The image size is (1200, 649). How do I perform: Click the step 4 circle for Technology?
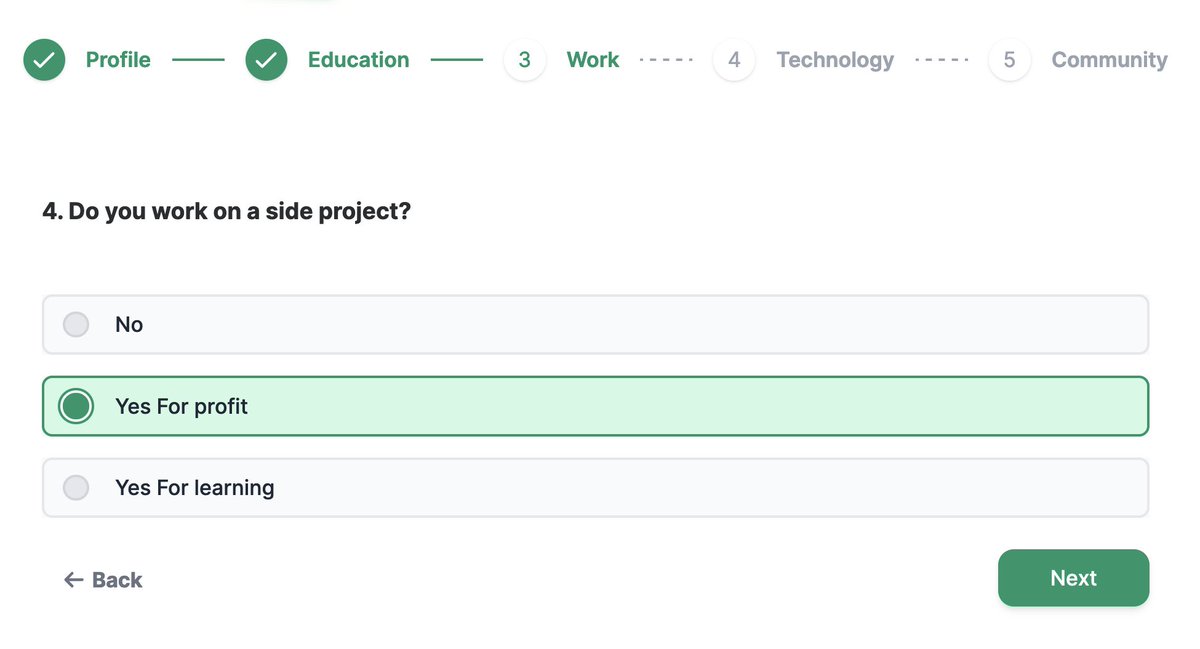(734, 60)
